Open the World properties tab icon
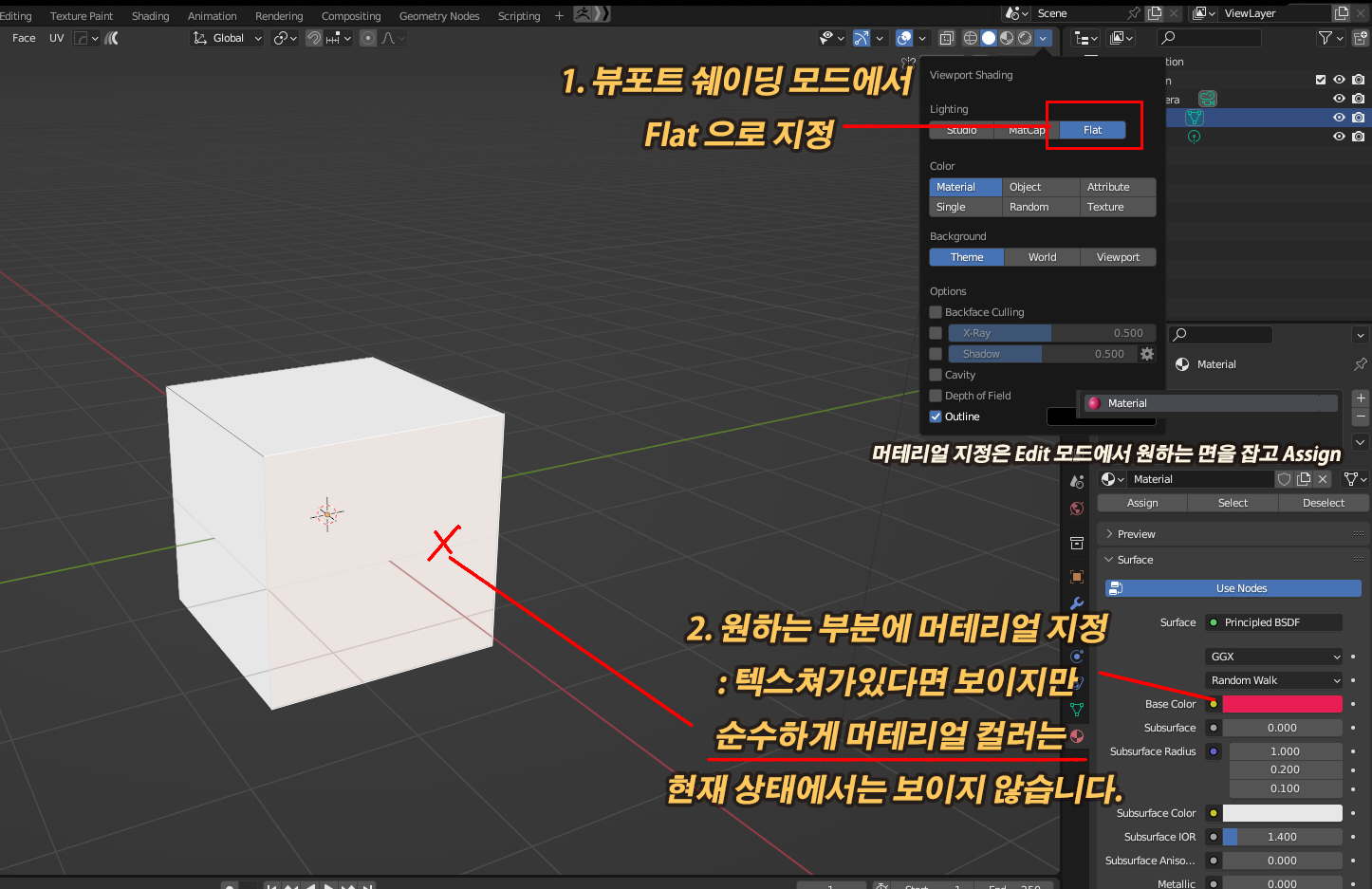The image size is (1372, 889). [x=1077, y=509]
